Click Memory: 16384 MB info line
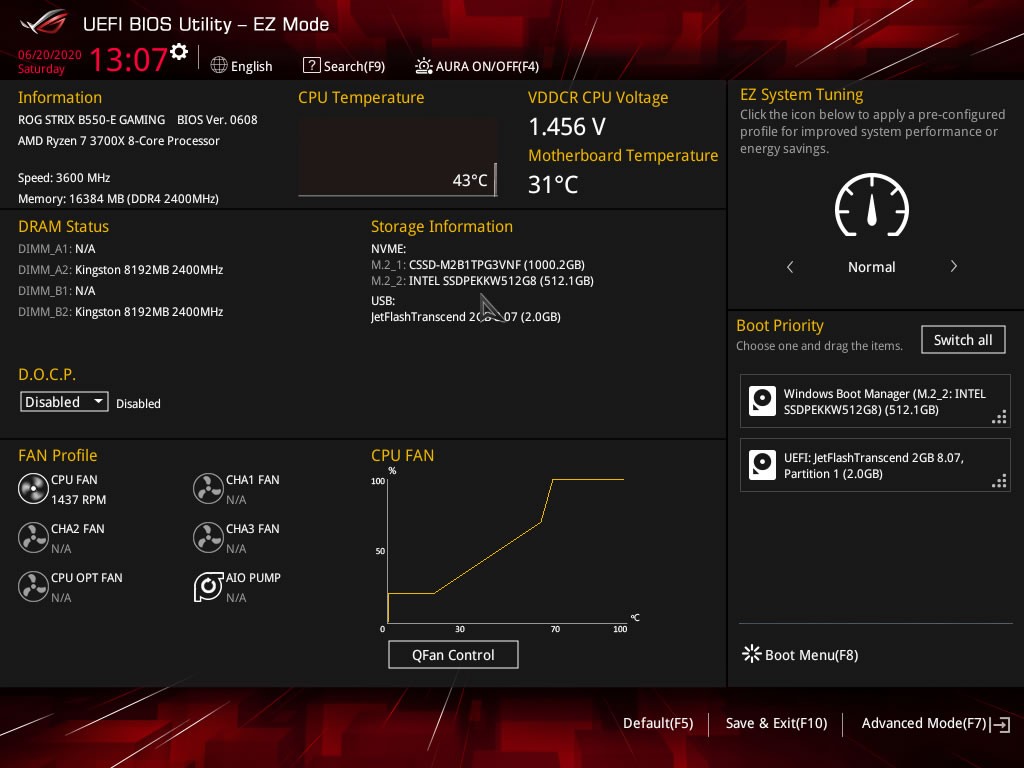 point(118,199)
